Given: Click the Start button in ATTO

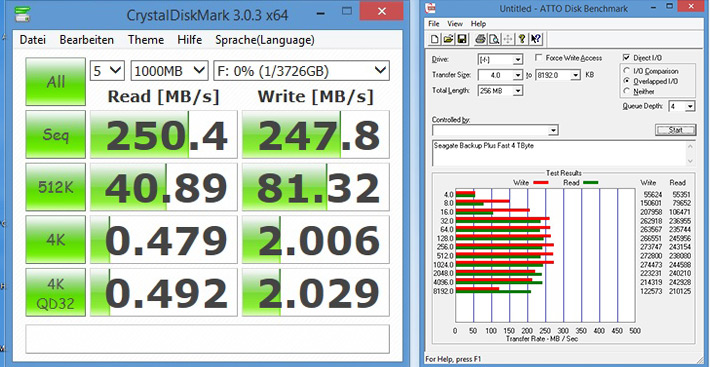Looking at the screenshot, I should (x=676, y=130).
